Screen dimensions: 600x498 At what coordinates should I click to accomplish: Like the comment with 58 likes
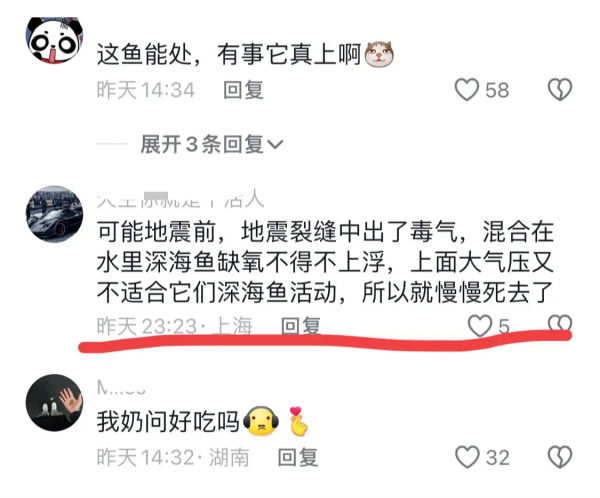point(466,90)
